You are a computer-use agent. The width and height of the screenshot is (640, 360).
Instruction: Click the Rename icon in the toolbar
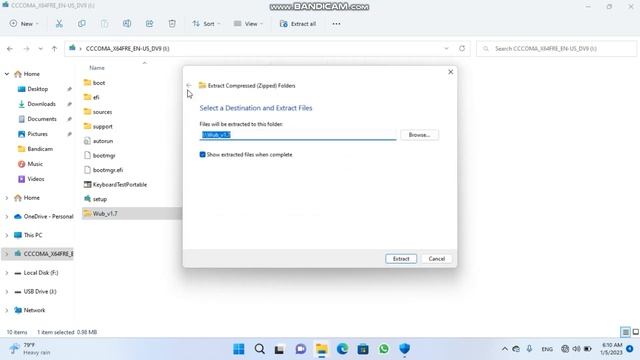coord(127,24)
